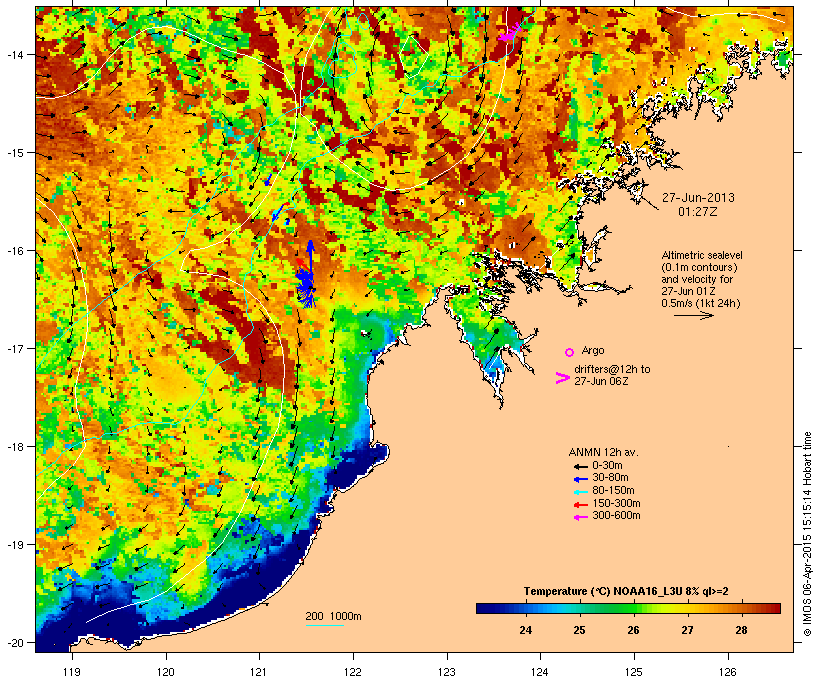Click longitude axis label 123
The height and width of the screenshot is (680, 820).
(447, 672)
